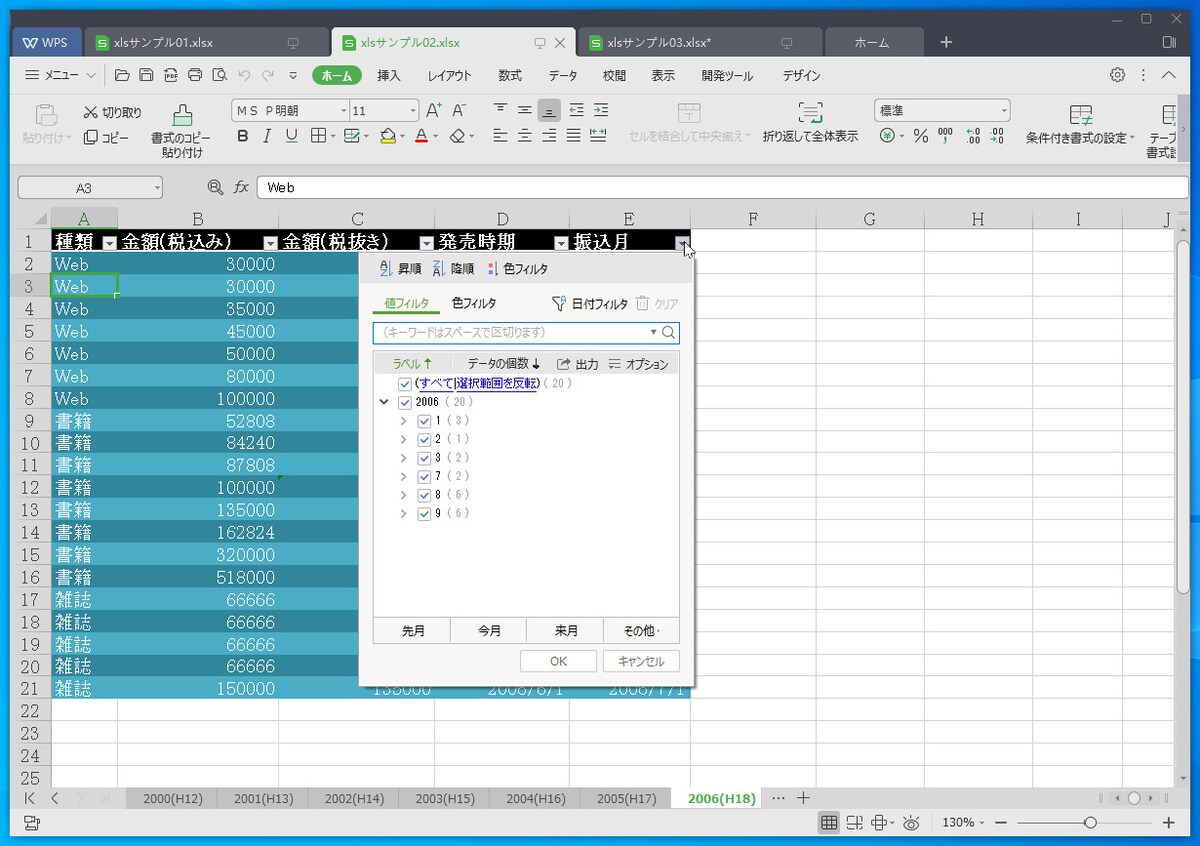This screenshot has height=846, width=1200.
Task: Click キャンセル in the filter panel
Action: coord(641,661)
